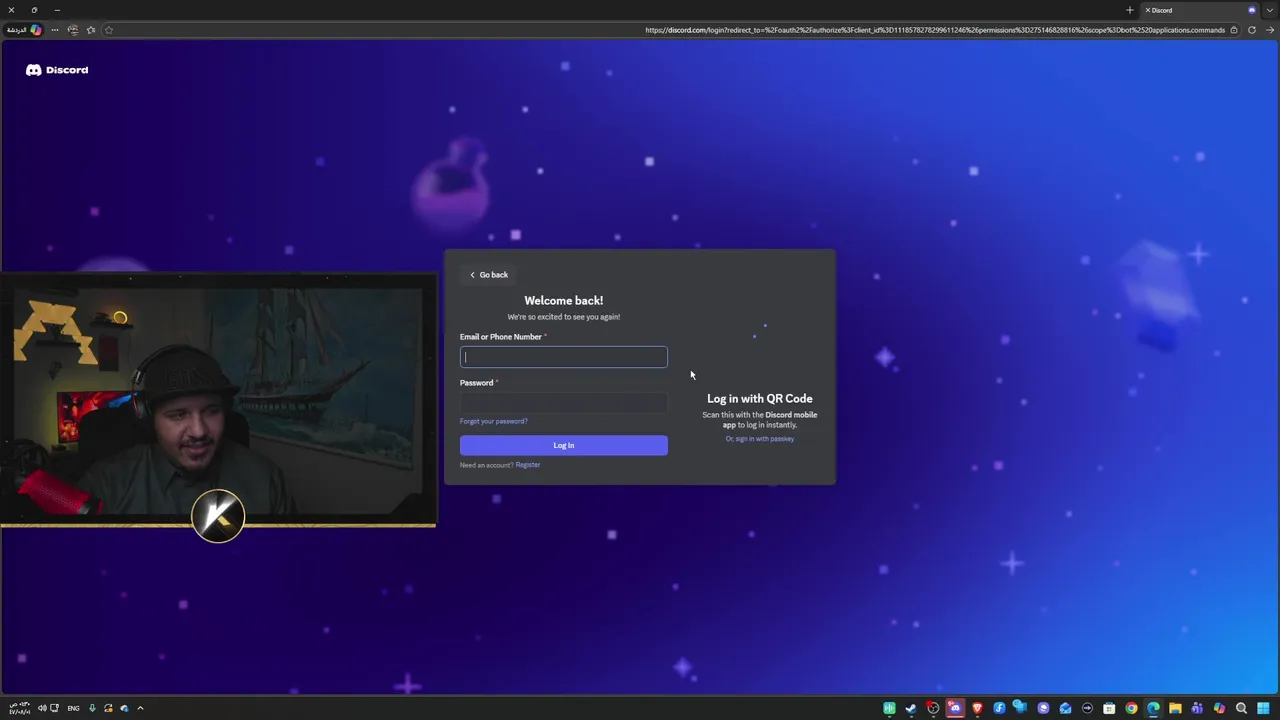Open Copilot from the taskbar
The height and width of the screenshot is (720, 1280).
click(x=1219, y=708)
